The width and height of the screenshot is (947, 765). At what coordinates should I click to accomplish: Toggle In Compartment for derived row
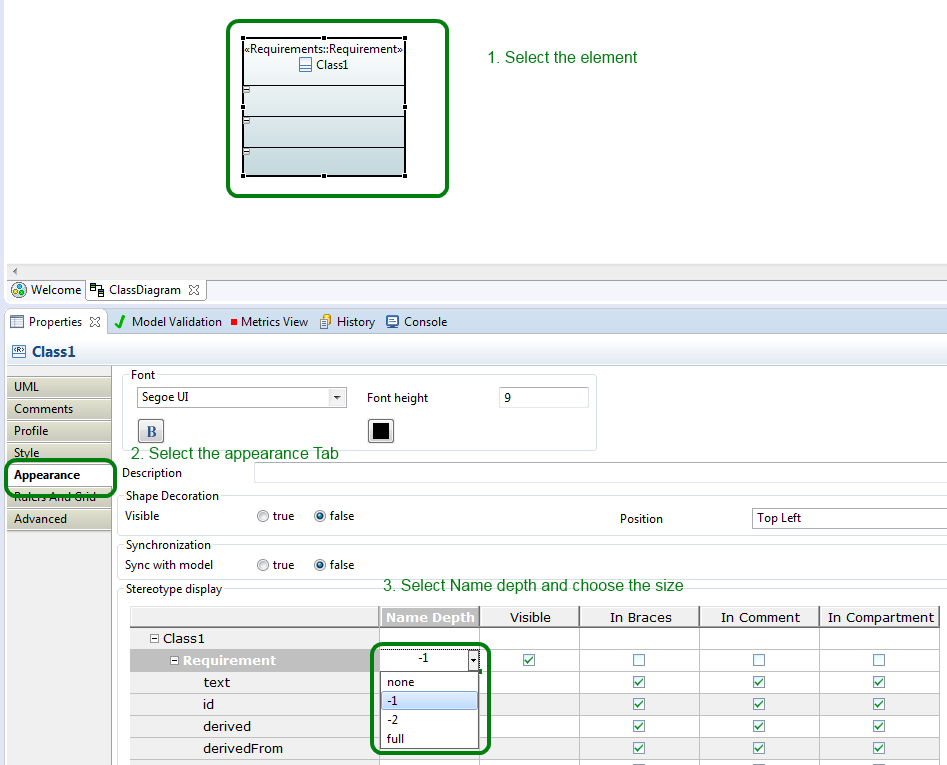(x=879, y=726)
